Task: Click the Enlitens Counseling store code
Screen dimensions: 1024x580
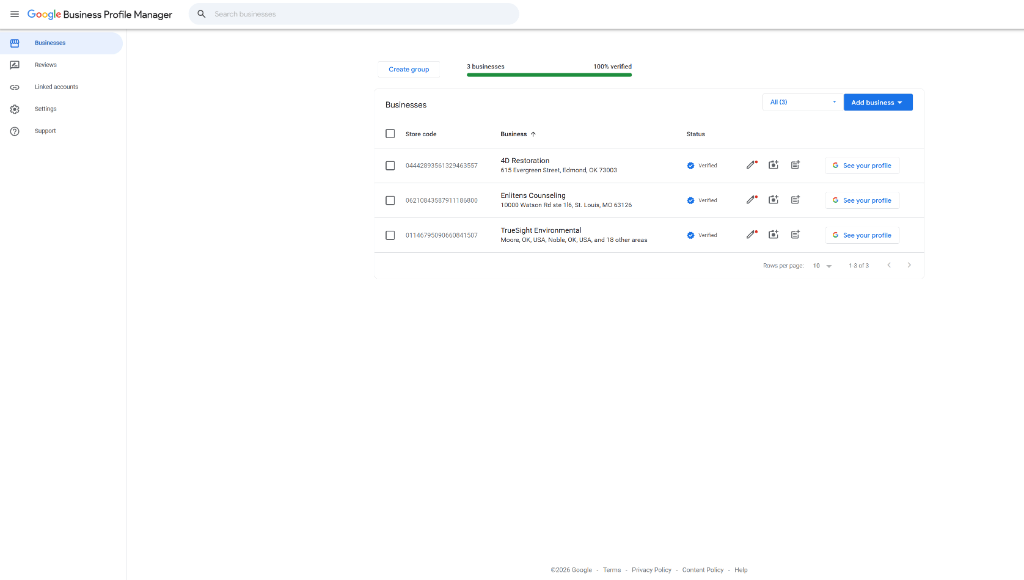Action: pos(441,201)
